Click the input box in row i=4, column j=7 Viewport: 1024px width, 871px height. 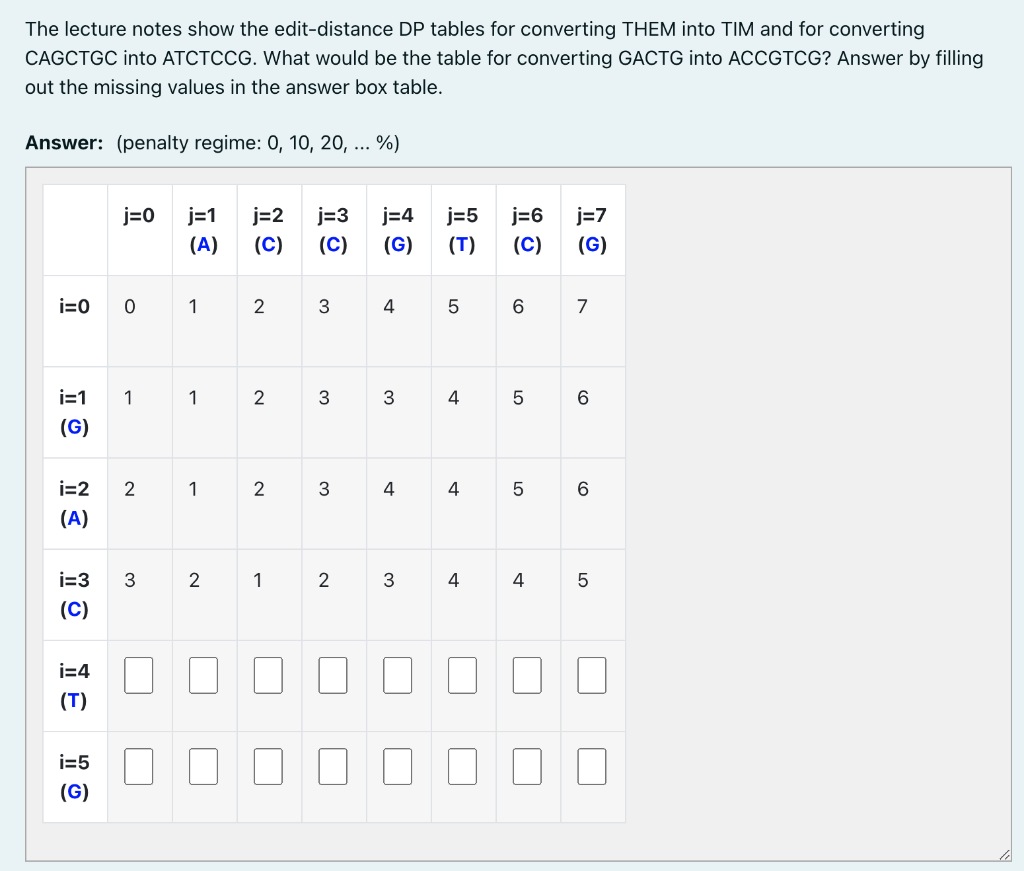coord(592,675)
